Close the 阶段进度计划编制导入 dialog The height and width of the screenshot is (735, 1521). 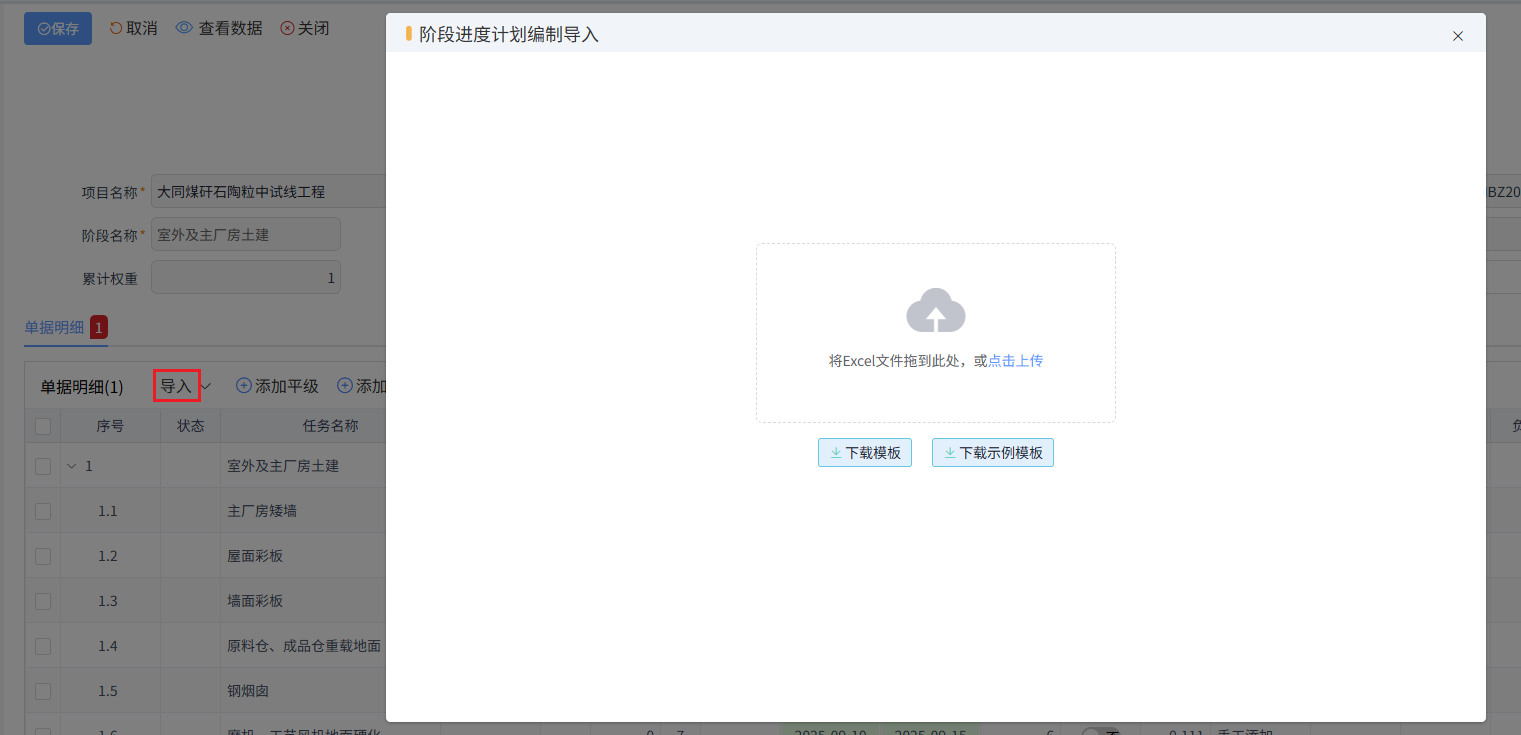1458,36
